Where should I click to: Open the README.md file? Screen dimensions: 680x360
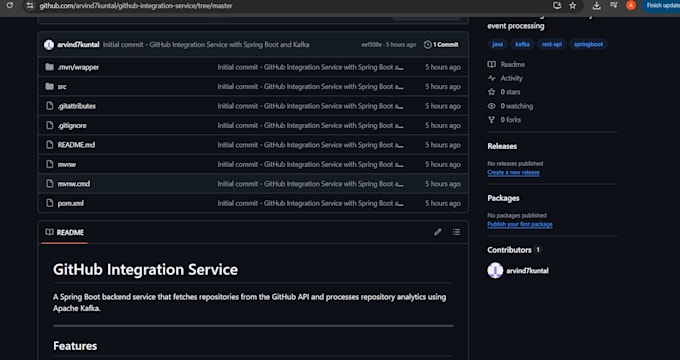[x=76, y=145]
